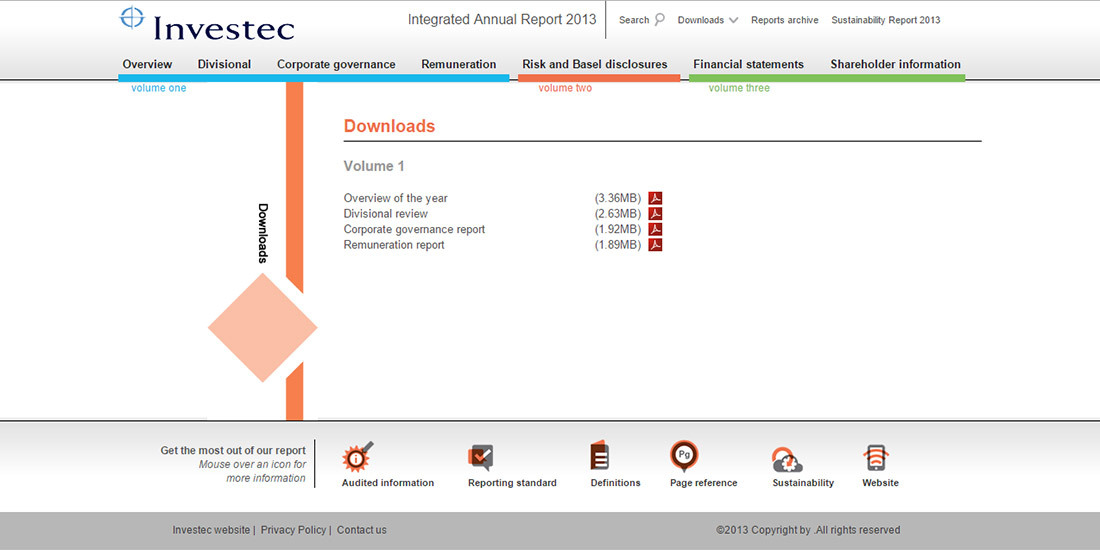The image size is (1100, 550).
Task: Click the Remuneration report text
Action: click(x=394, y=245)
